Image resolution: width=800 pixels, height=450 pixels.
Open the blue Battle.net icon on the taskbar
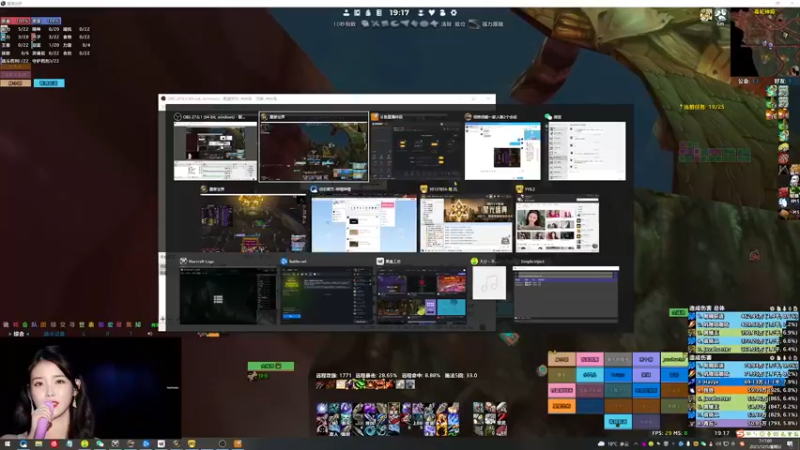pos(146,444)
